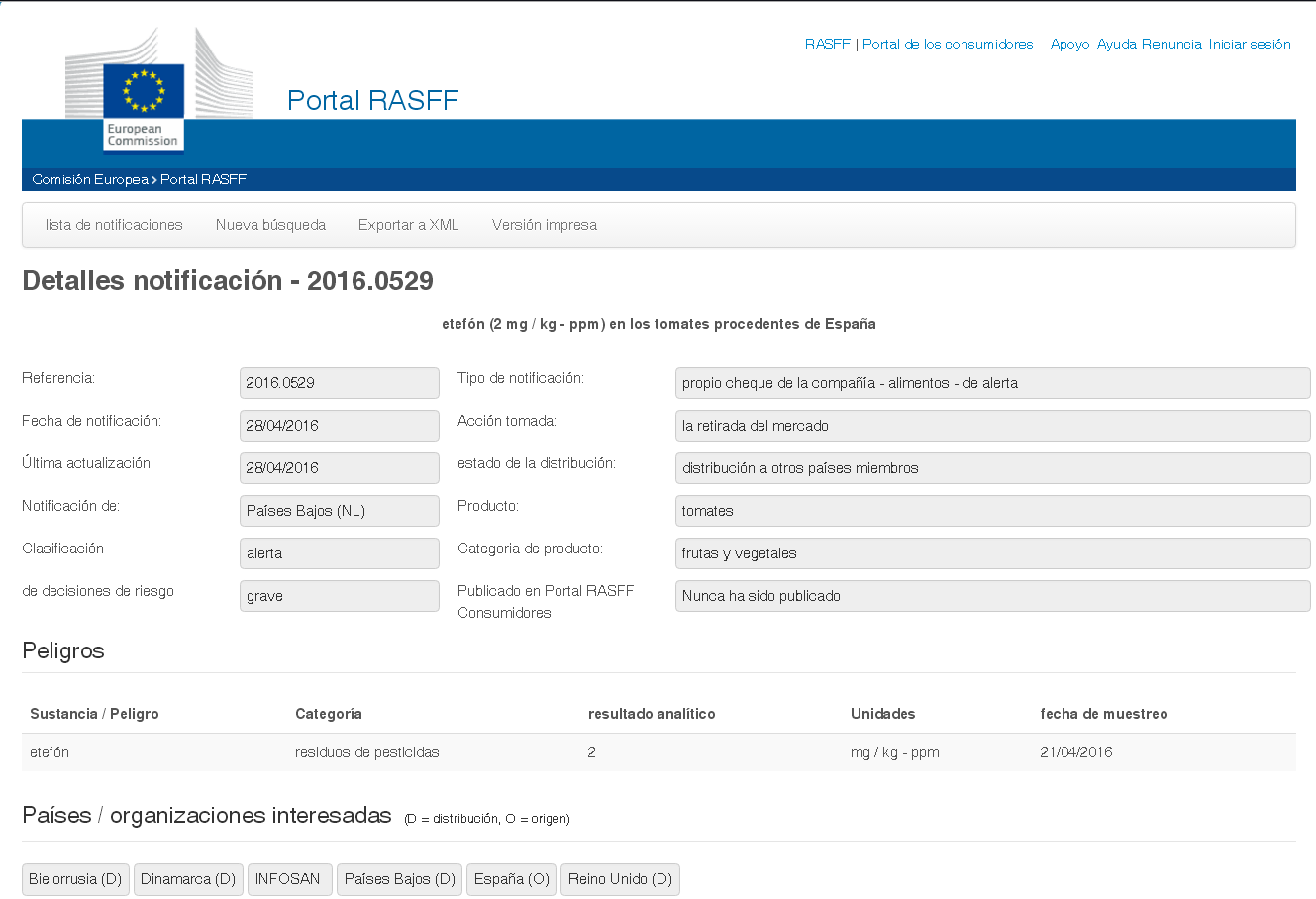This screenshot has width=1316, height=899.
Task: Click Portal RASFF breadcrumb link
Action: tap(203, 180)
